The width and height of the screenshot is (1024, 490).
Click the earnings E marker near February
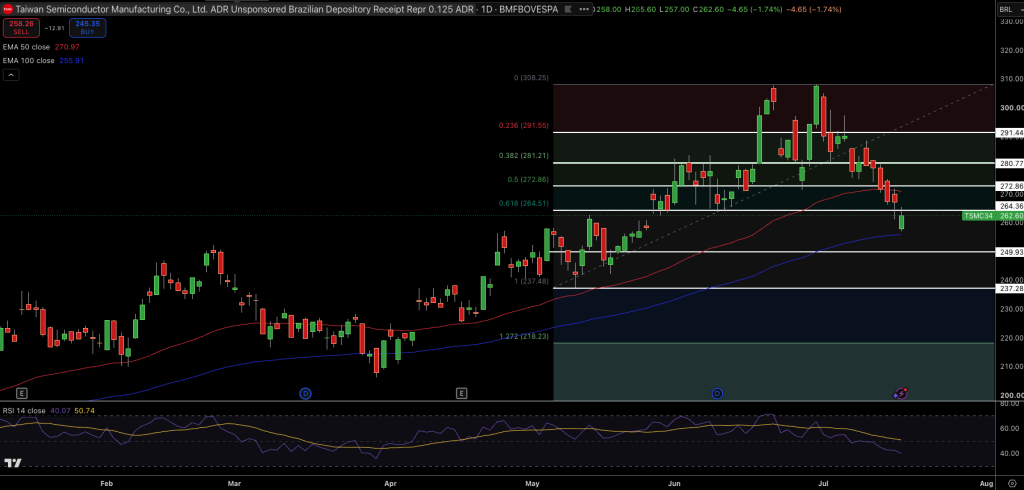22,393
